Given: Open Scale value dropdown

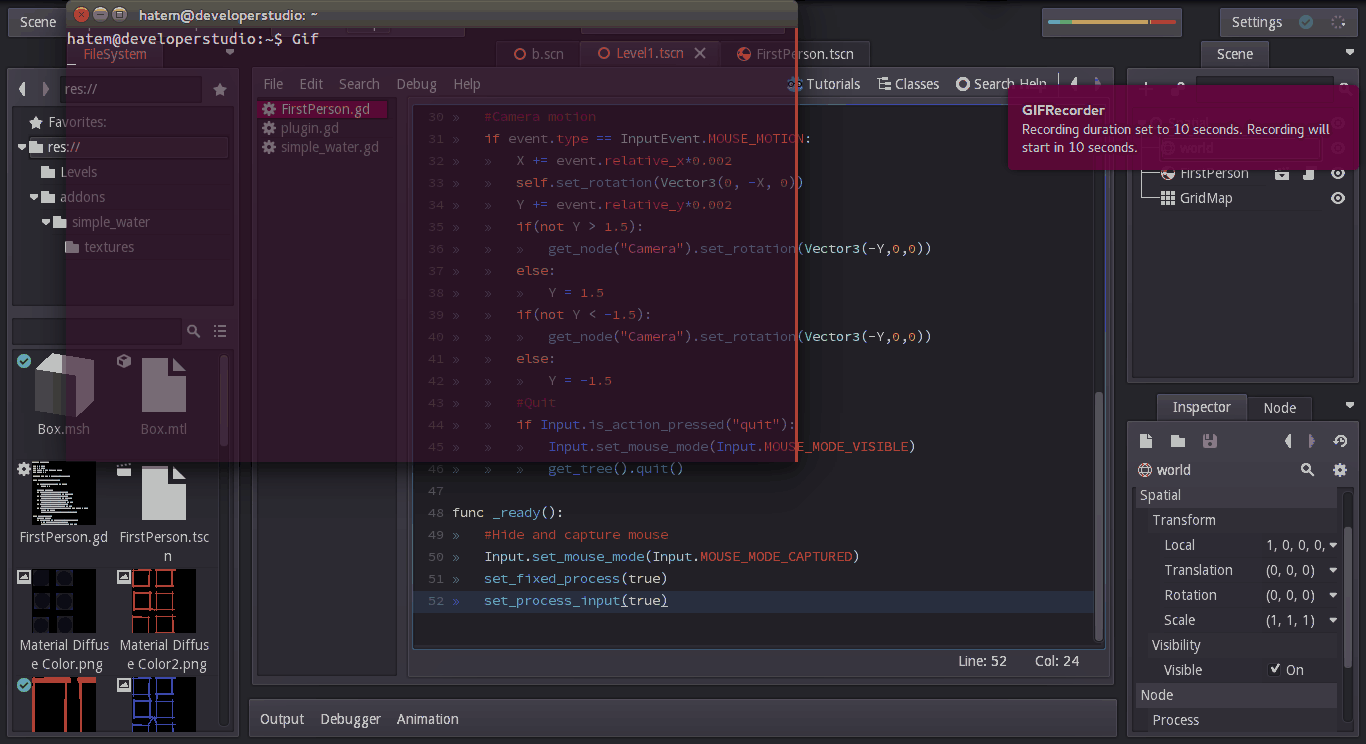Looking at the screenshot, I should [x=1333, y=620].
